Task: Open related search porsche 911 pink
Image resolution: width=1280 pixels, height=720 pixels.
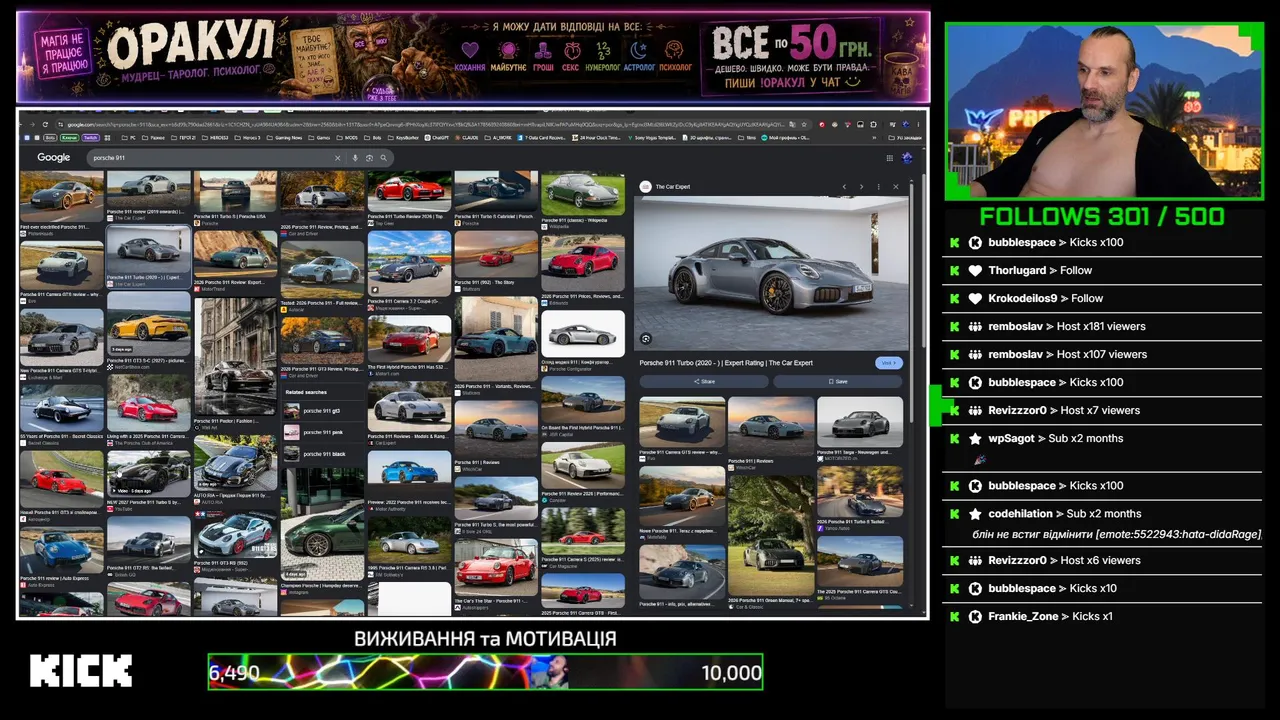Action: [x=322, y=432]
